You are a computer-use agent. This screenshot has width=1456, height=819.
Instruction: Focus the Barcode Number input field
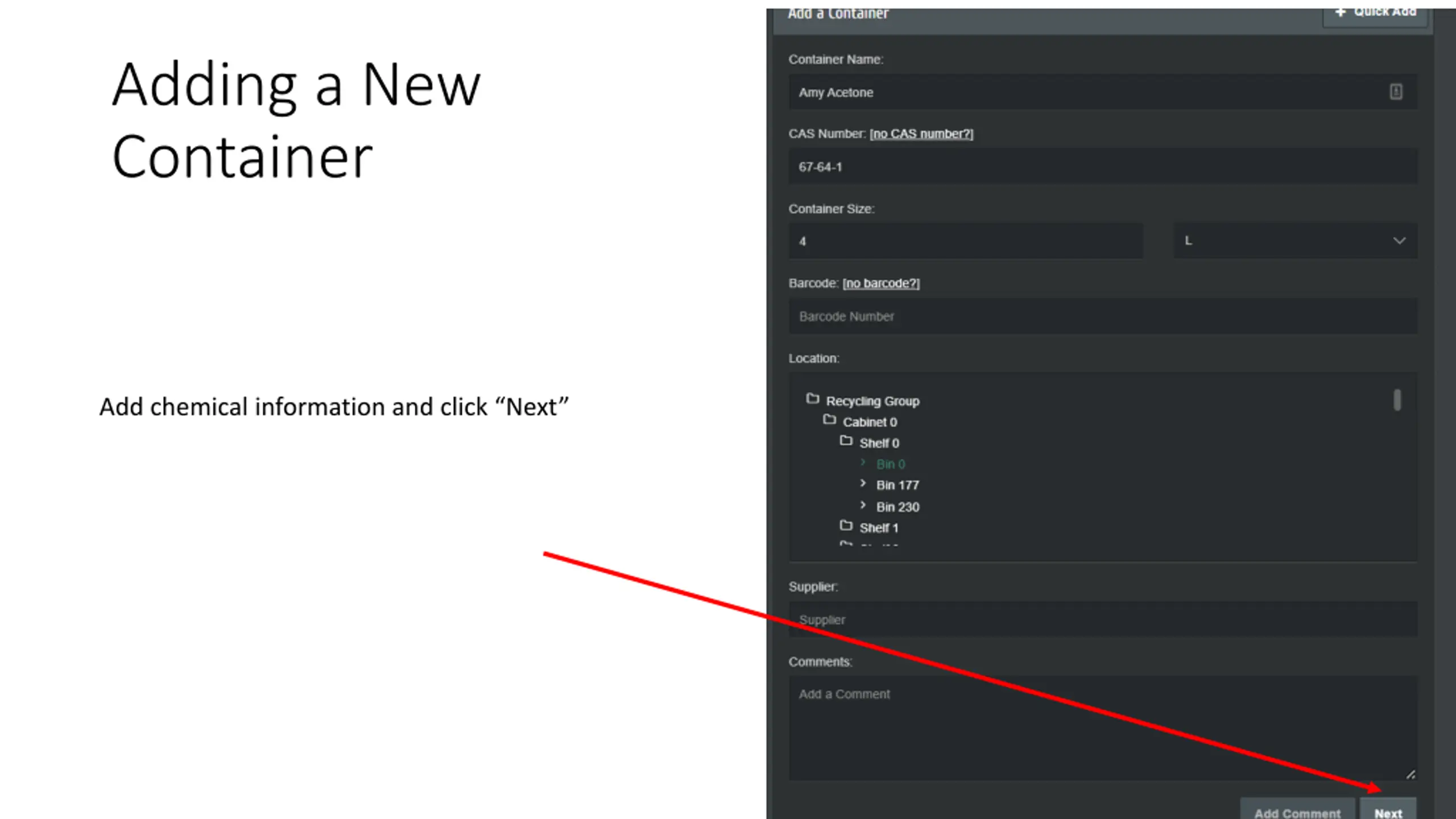[1103, 316]
